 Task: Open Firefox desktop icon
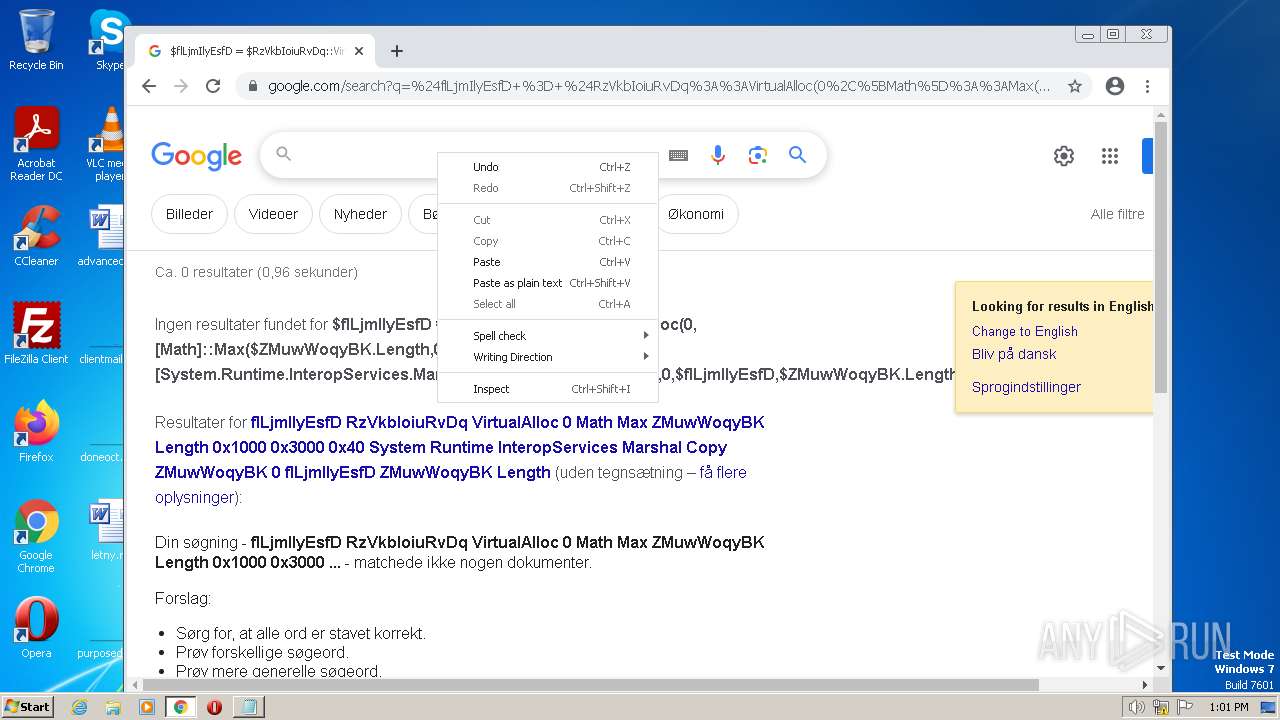[x=36, y=432]
